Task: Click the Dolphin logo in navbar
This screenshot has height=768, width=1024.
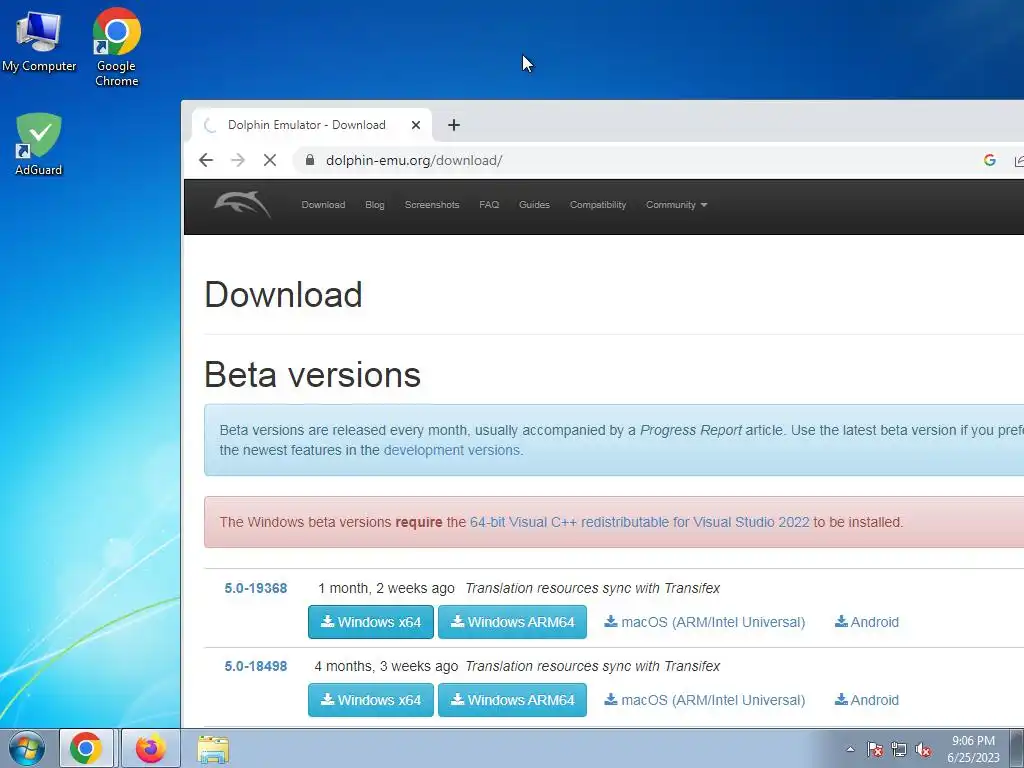Action: [242, 204]
